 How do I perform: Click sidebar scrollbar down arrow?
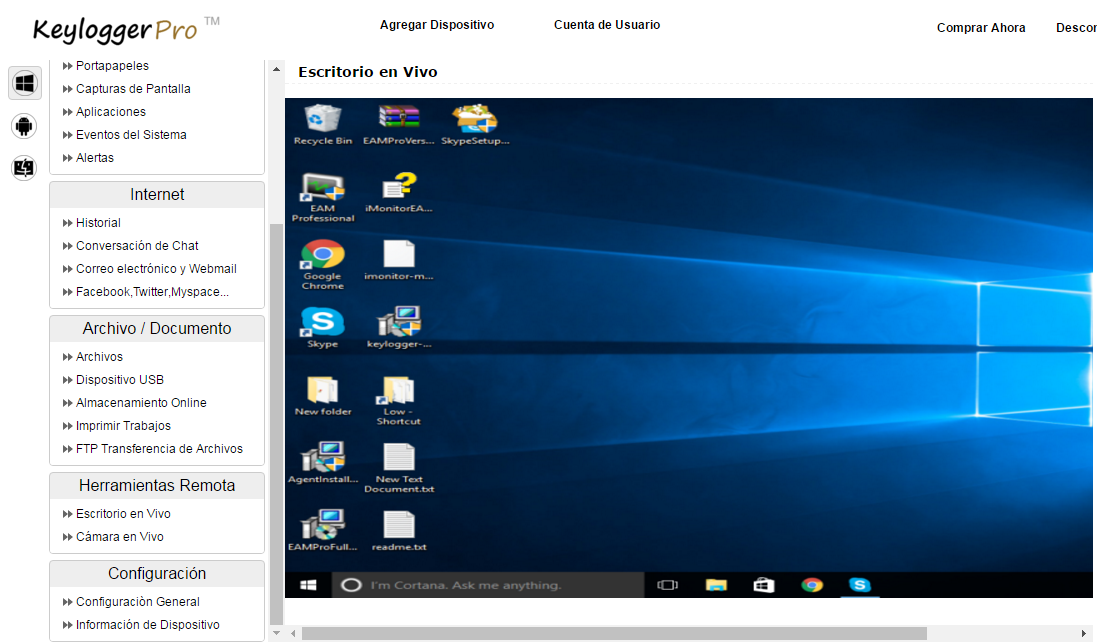tap(276, 633)
